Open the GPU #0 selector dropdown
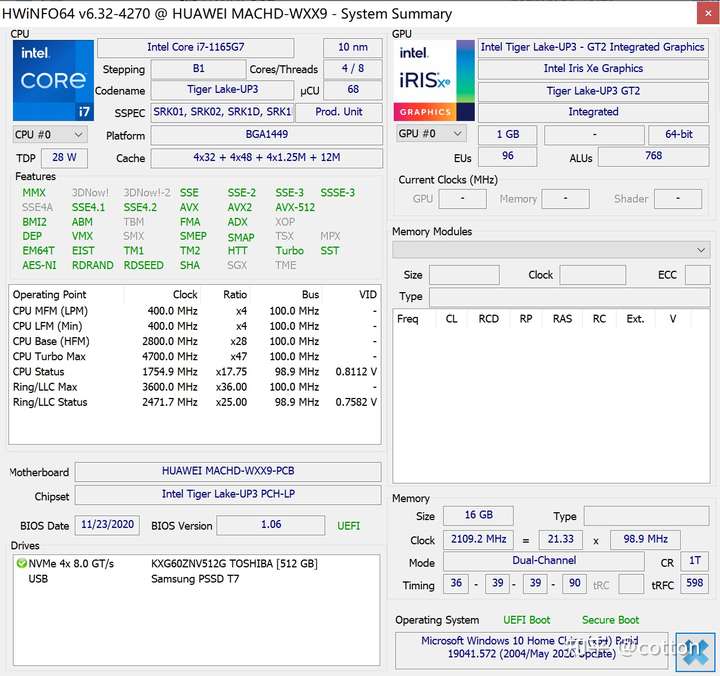Screen dimensions: 720x676 click(x=430, y=134)
